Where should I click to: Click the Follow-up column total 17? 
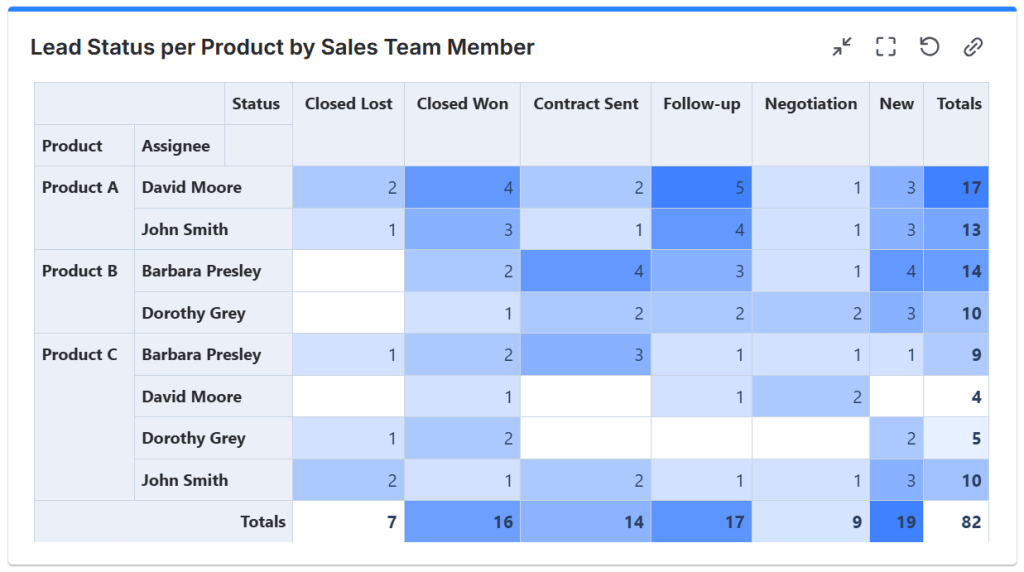tap(732, 522)
